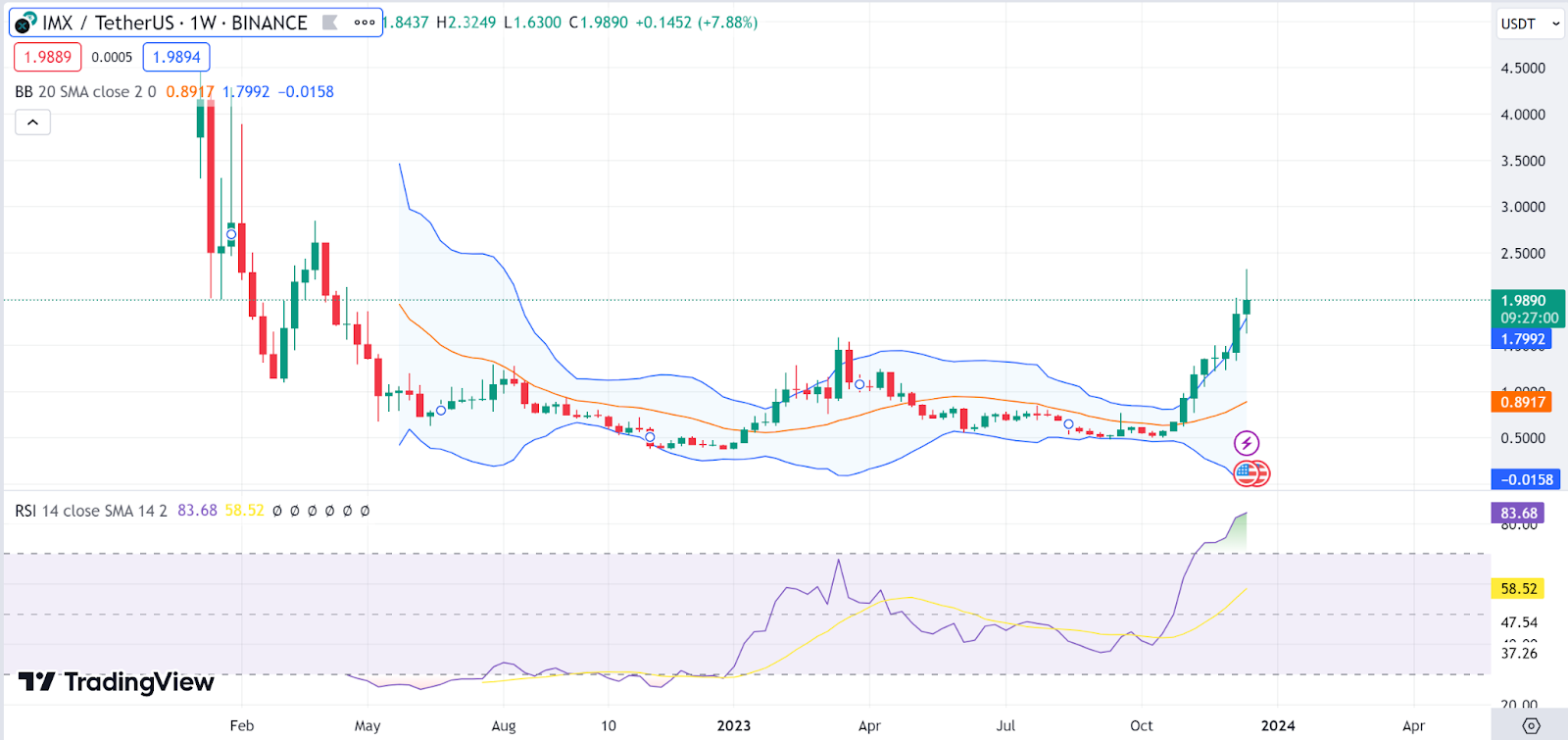Screen dimensions: 1568x740
Task: Click the yellow RSI SMA value 58.52 in legend
Action: [x=244, y=511]
